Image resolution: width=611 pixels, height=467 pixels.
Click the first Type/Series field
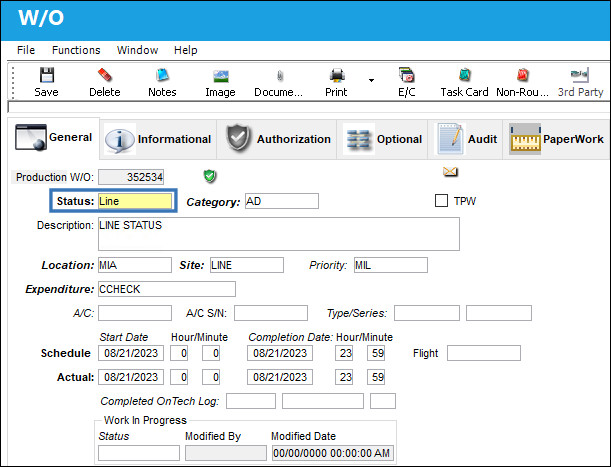tap(427, 313)
